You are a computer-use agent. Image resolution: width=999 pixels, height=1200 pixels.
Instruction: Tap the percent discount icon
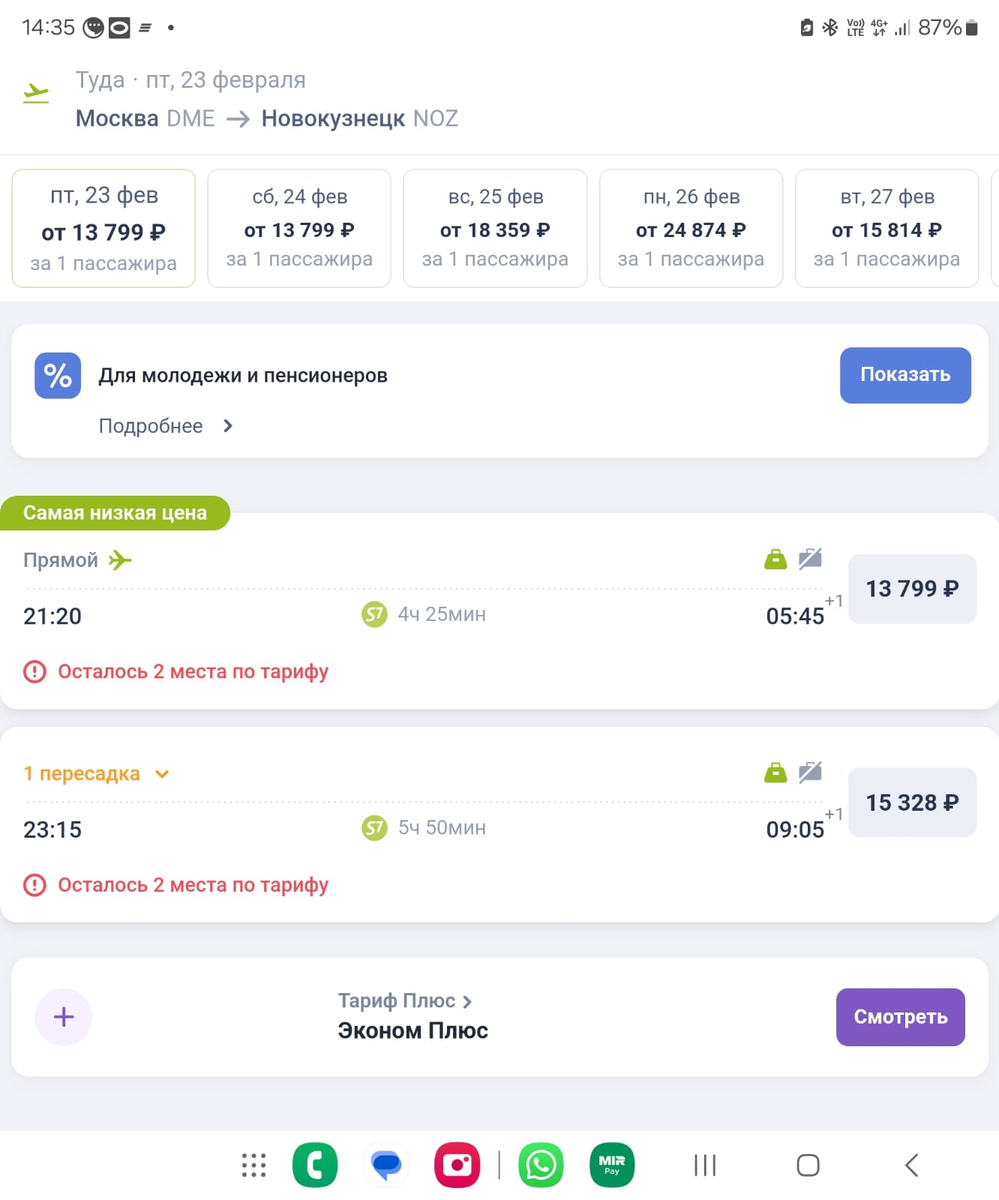pyautogui.click(x=58, y=376)
